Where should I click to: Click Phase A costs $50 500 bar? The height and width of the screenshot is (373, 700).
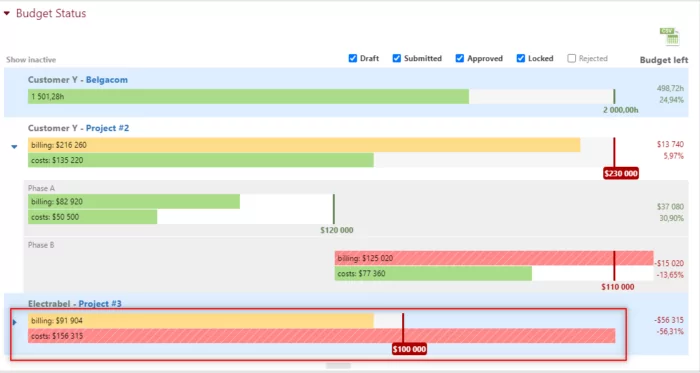[x=92, y=217]
